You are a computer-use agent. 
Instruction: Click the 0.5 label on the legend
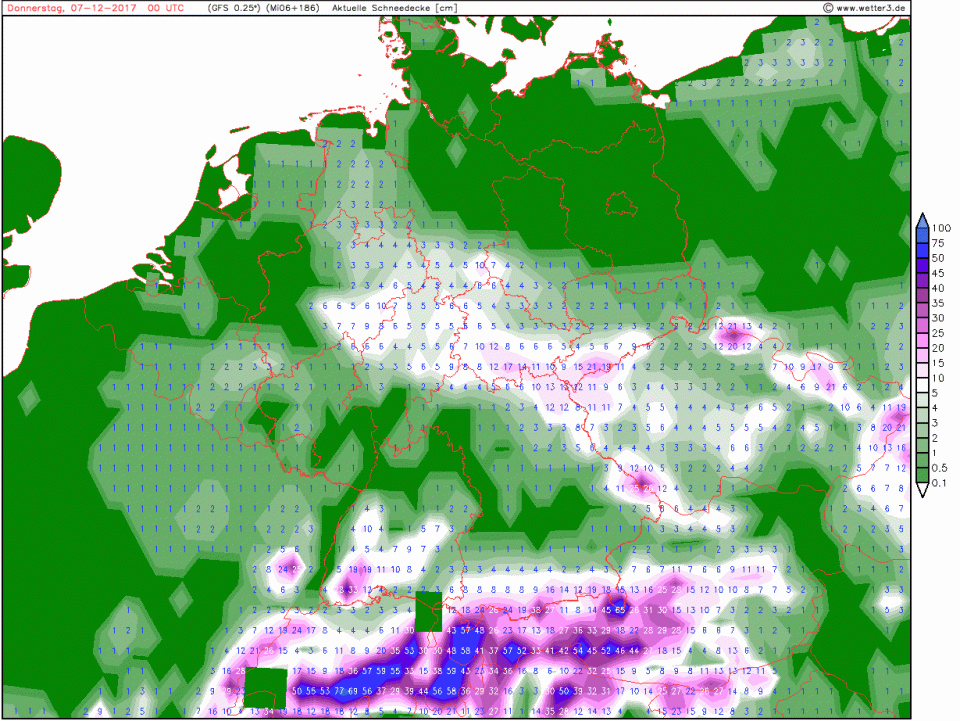click(x=940, y=468)
